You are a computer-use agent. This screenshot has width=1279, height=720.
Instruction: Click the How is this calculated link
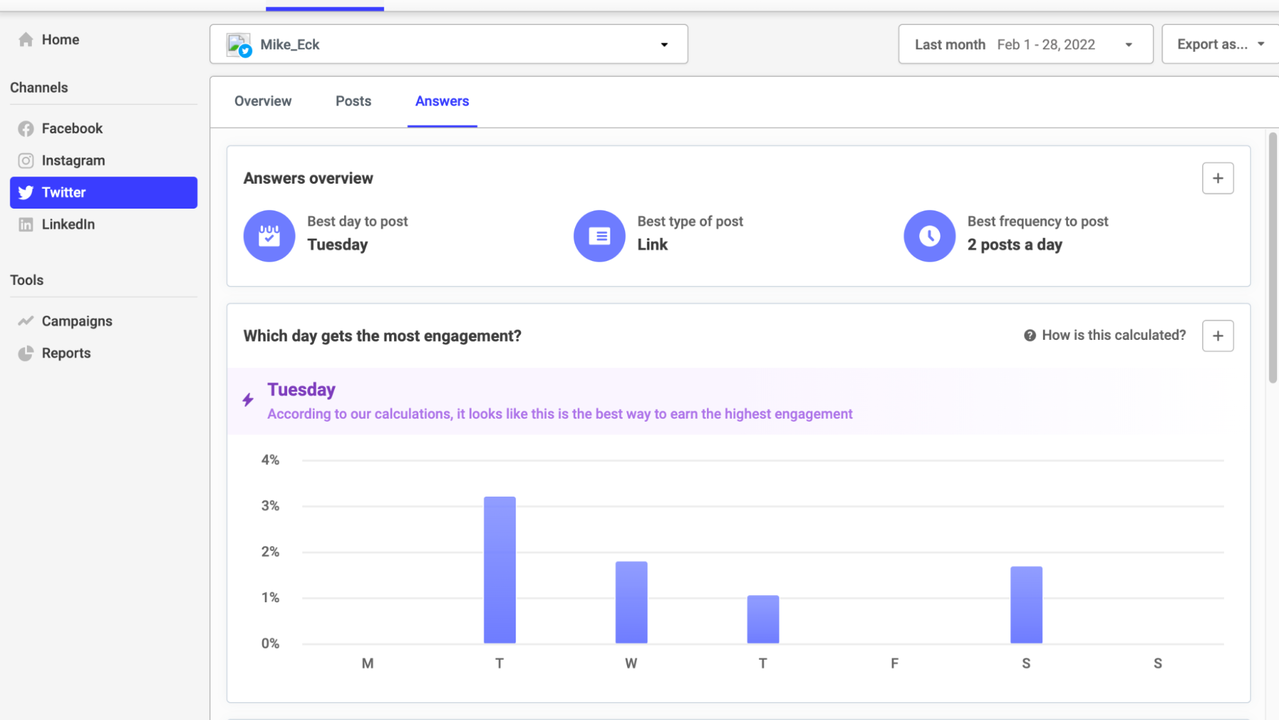point(1105,335)
